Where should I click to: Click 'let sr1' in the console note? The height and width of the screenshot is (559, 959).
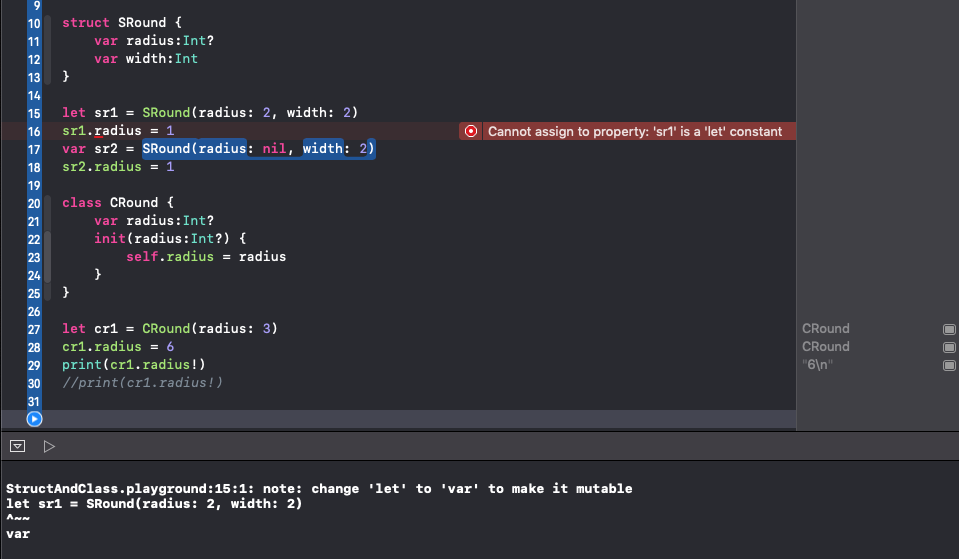pos(29,503)
